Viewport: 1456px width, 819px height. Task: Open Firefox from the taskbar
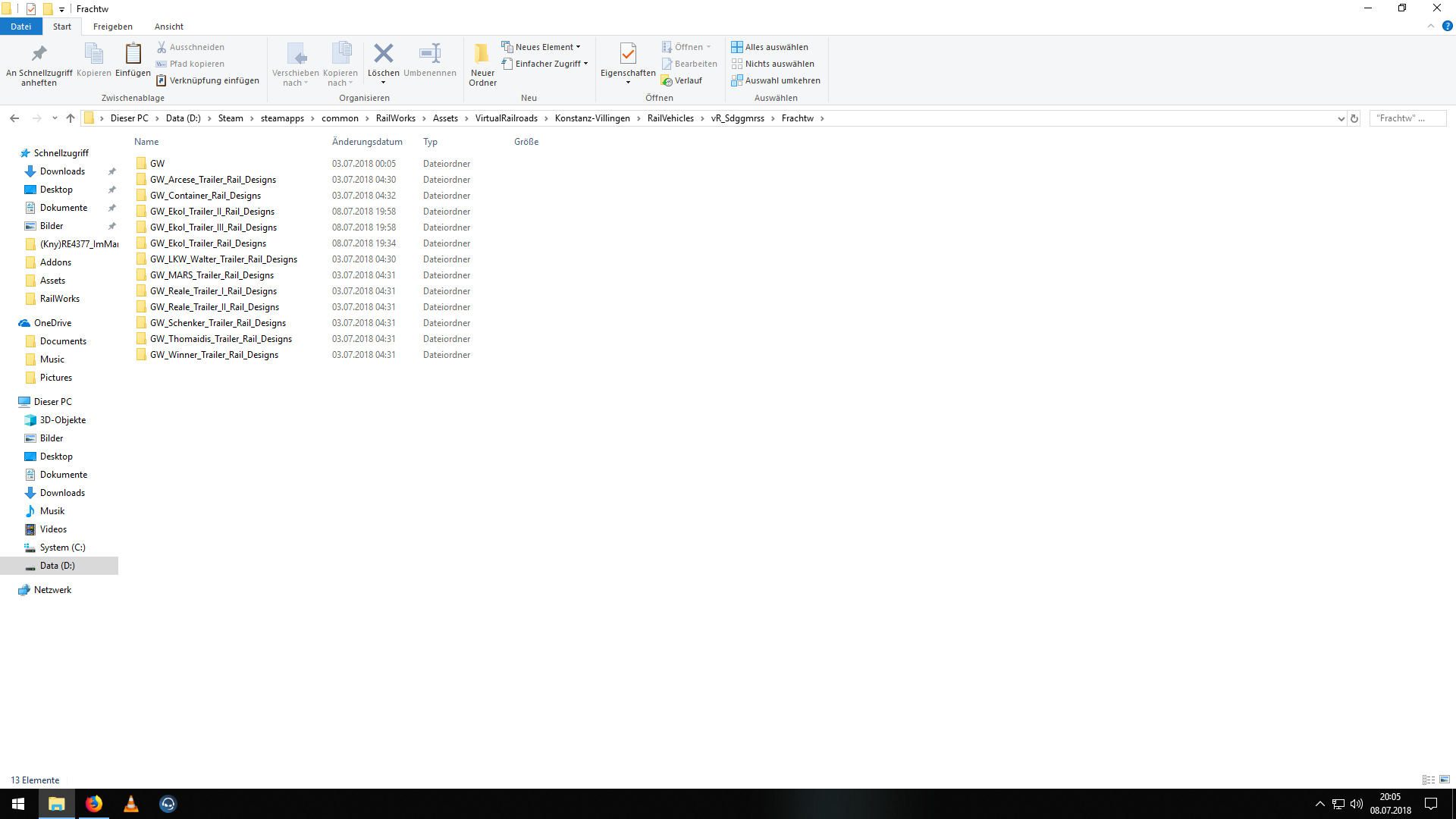[94, 804]
